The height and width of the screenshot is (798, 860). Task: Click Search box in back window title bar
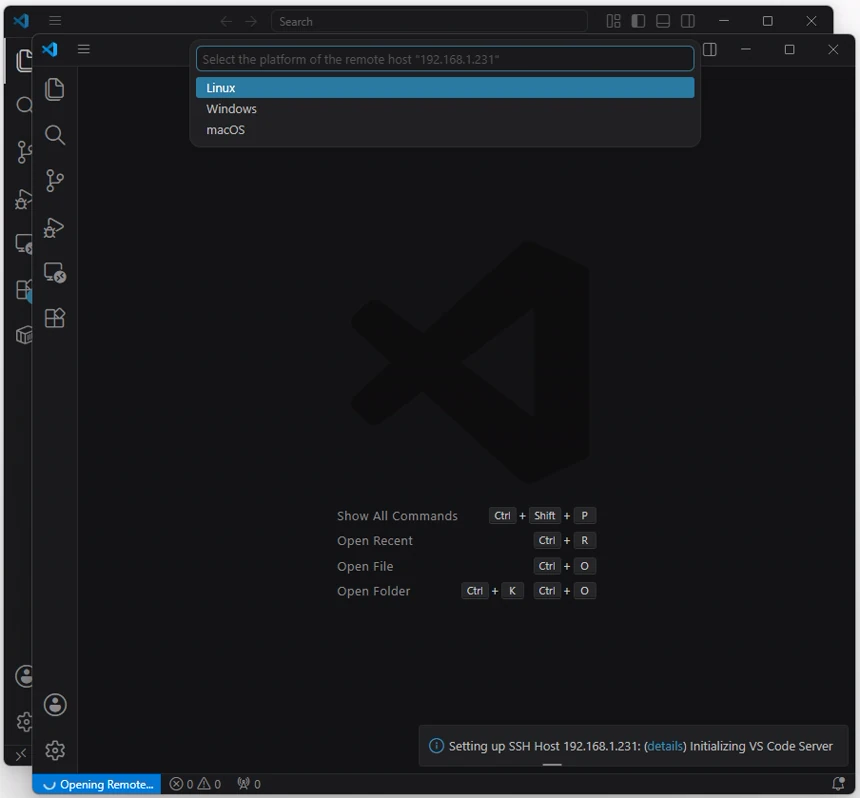point(429,21)
